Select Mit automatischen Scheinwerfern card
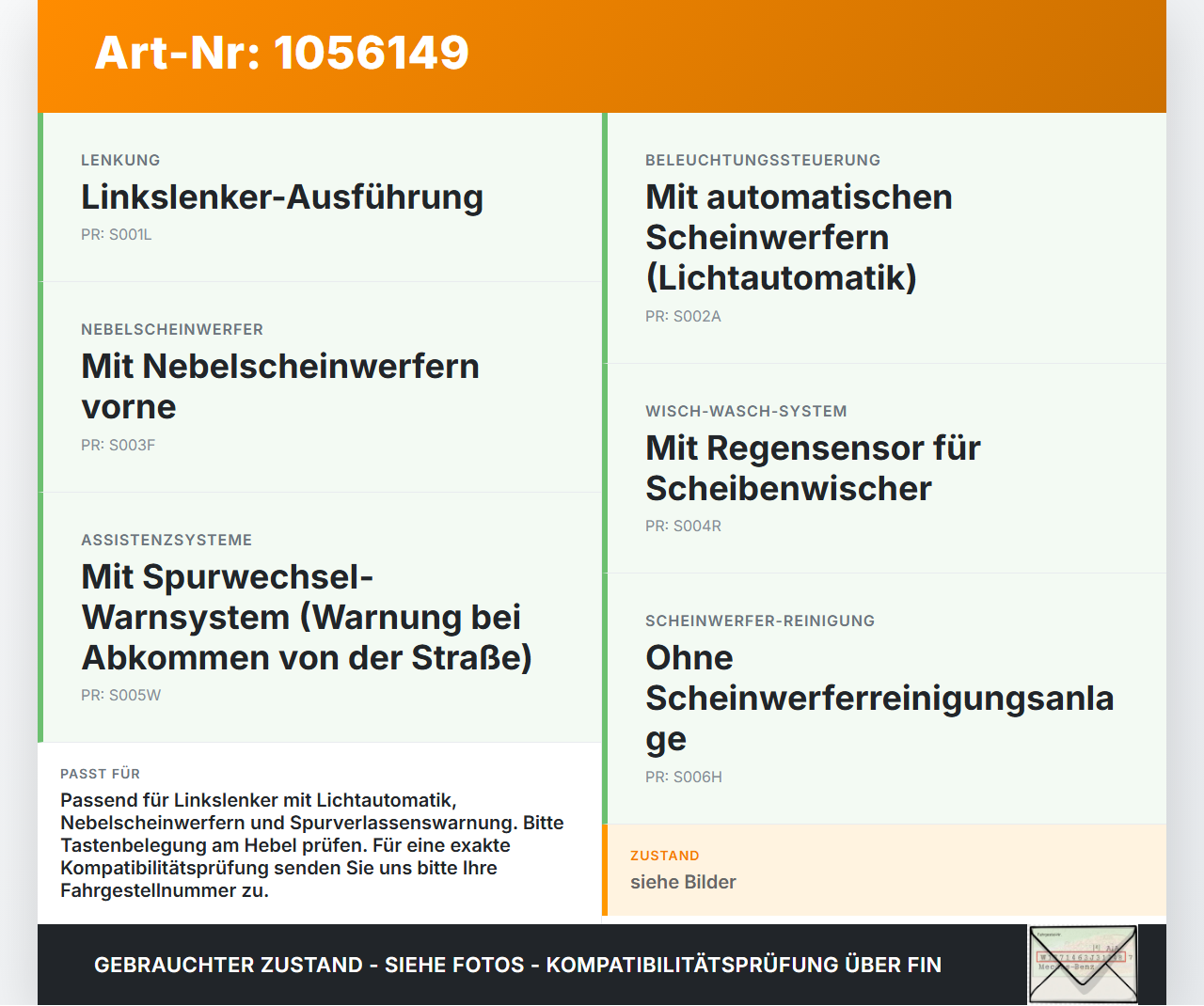 (x=884, y=238)
